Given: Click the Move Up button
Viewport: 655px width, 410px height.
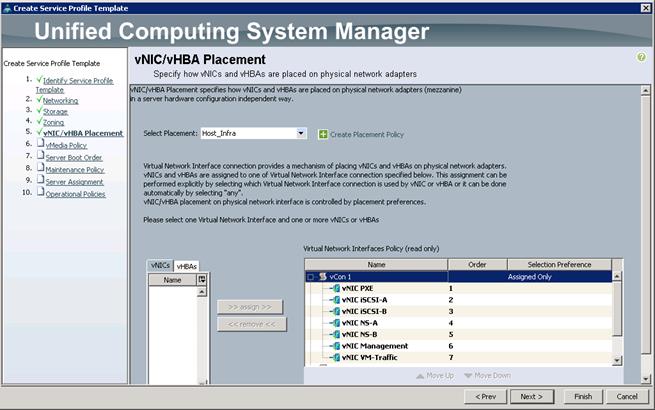Looking at the screenshot, I should click(435, 376).
